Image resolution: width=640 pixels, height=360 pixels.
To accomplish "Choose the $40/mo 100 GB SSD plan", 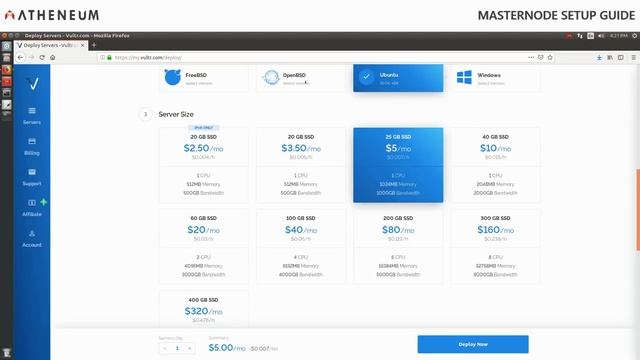I will coord(301,247).
